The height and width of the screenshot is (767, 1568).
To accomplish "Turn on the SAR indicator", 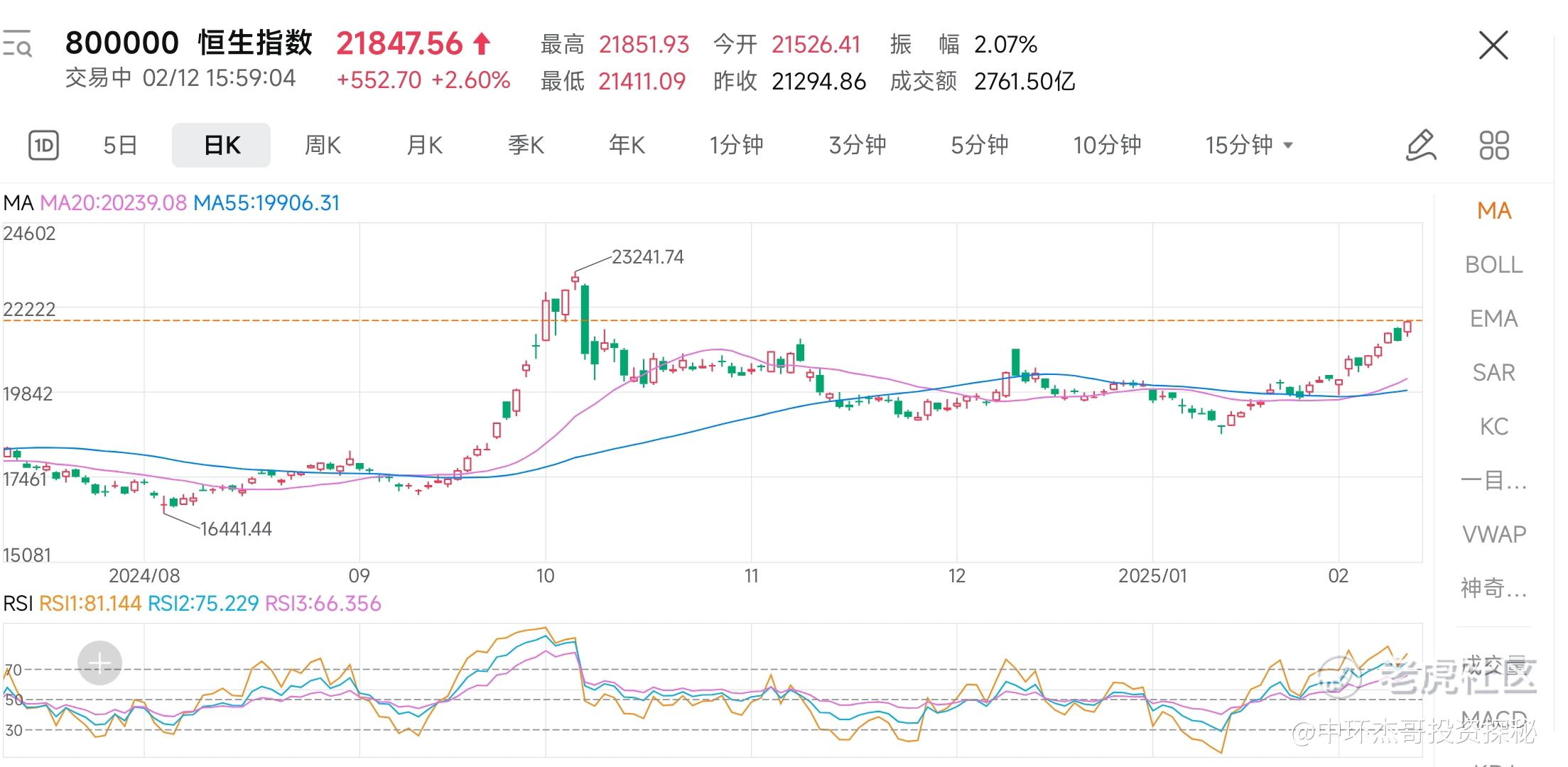I will 1493,373.
